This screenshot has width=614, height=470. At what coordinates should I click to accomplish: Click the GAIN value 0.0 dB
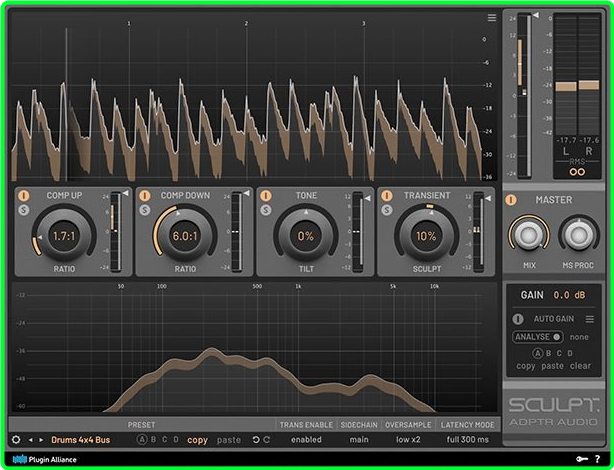point(569,295)
